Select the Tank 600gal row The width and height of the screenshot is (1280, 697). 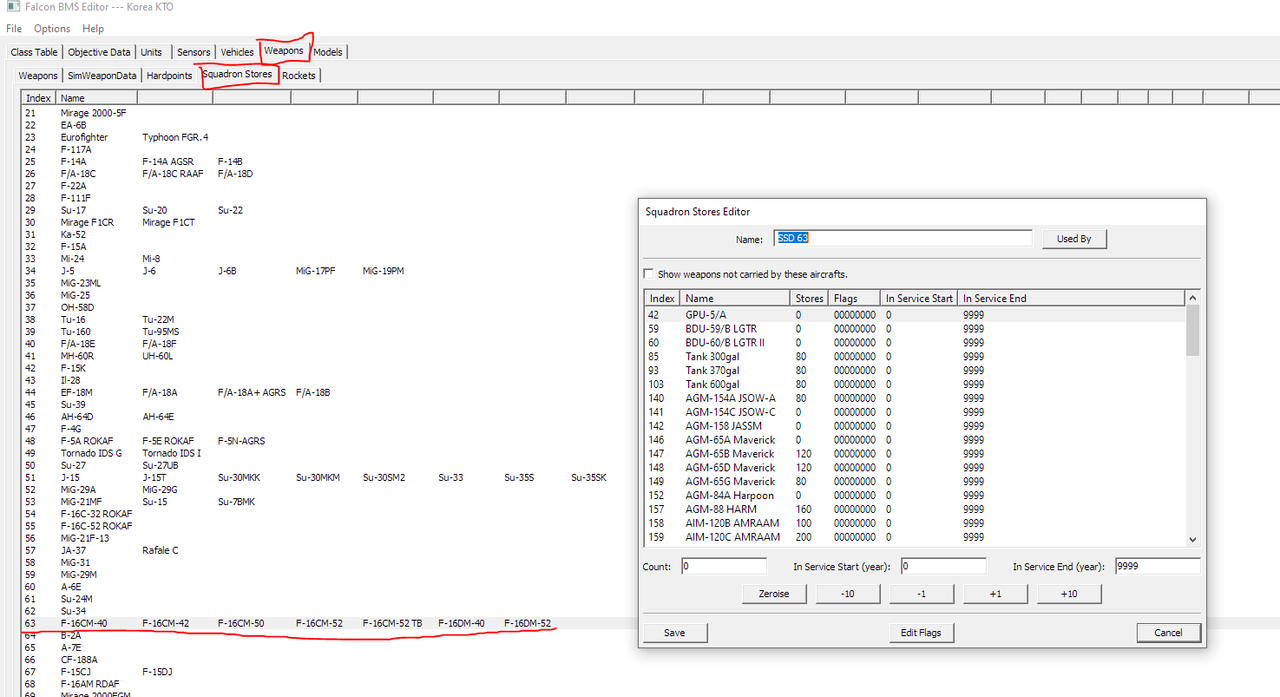coord(915,384)
